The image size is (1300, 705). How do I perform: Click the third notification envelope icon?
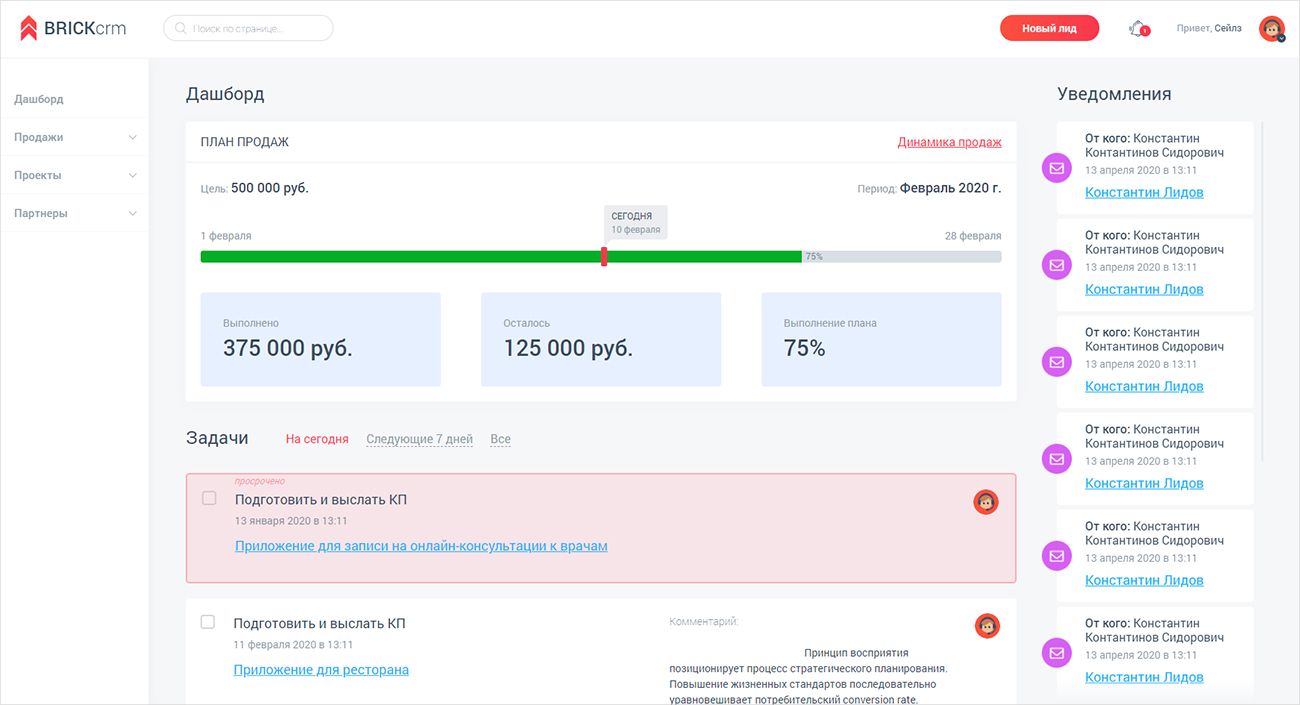coord(1057,362)
